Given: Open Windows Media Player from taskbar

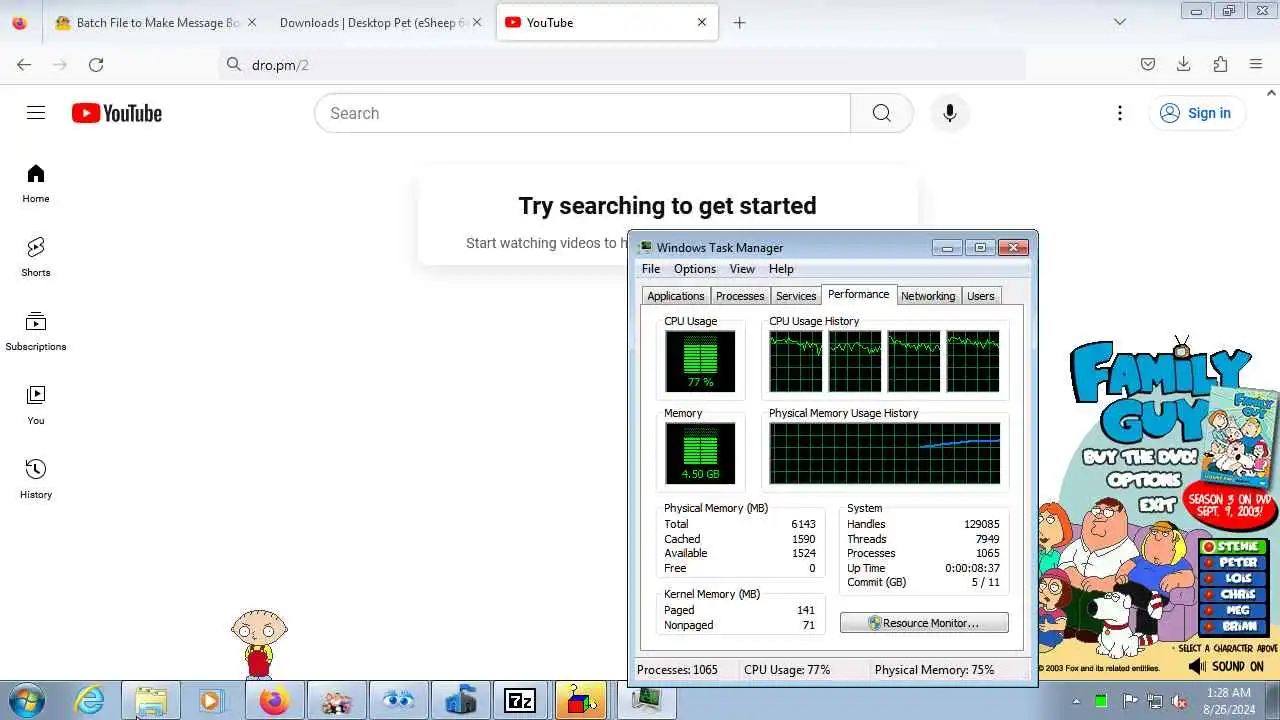Looking at the screenshot, I should pos(212,701).
